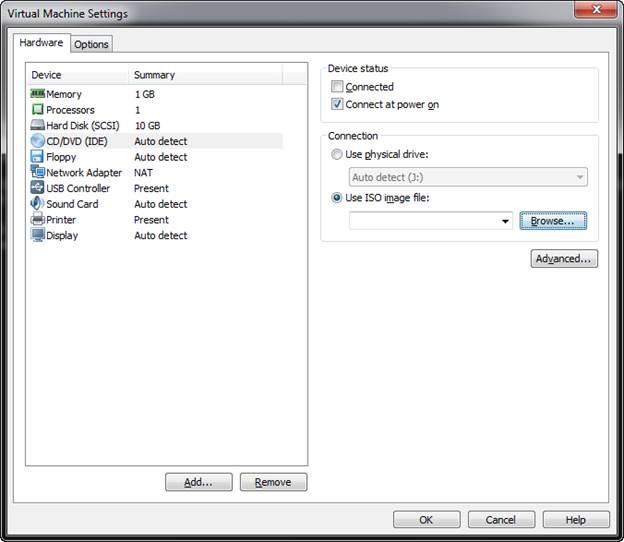Screen dimensions: 624x542
Task: Click the Add hardware button
Action: pyautogui.click(x=199, y=482)
